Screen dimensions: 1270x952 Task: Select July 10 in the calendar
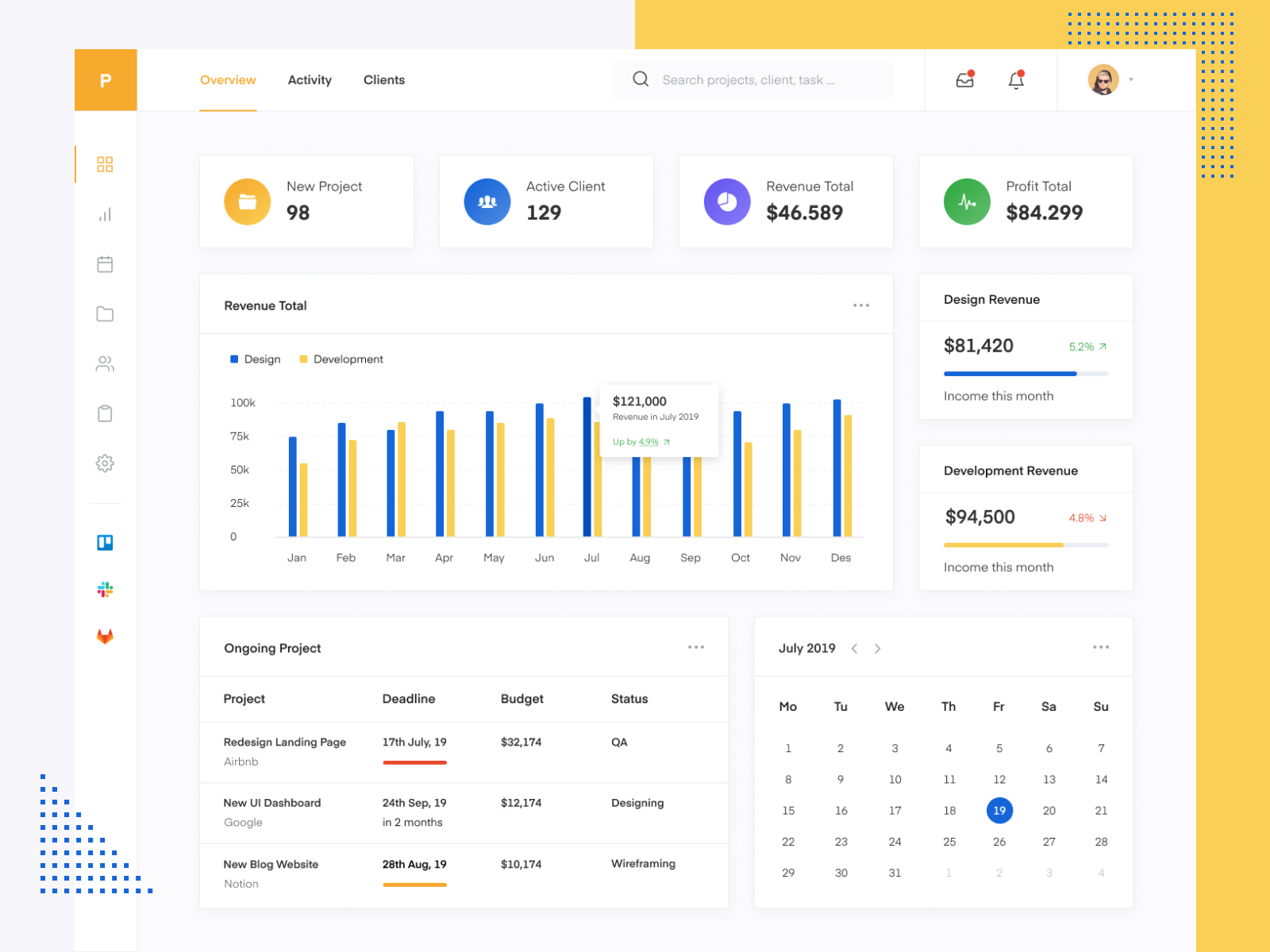click(895, 779)
